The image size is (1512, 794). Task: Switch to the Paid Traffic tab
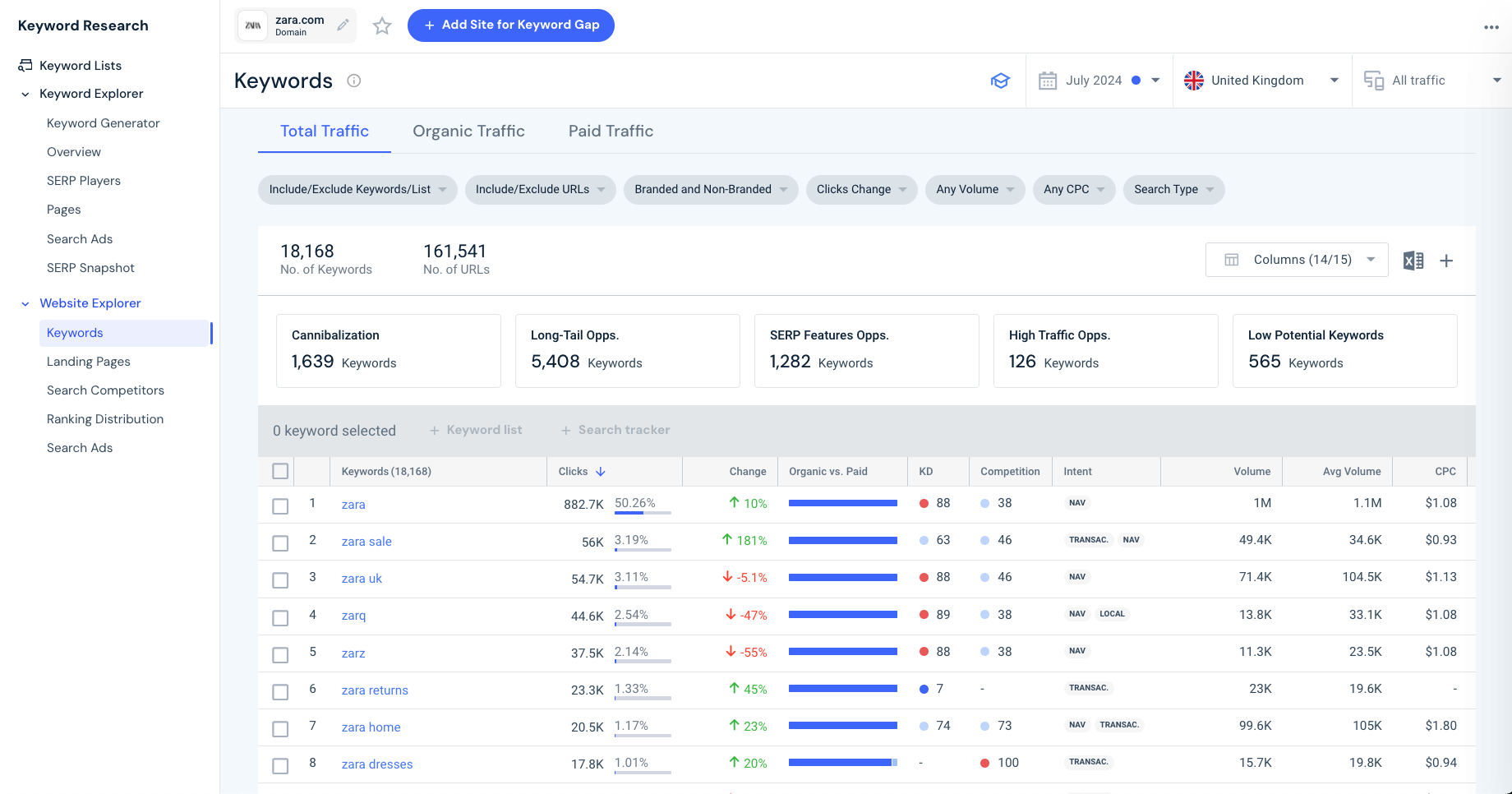coord(611,132)
